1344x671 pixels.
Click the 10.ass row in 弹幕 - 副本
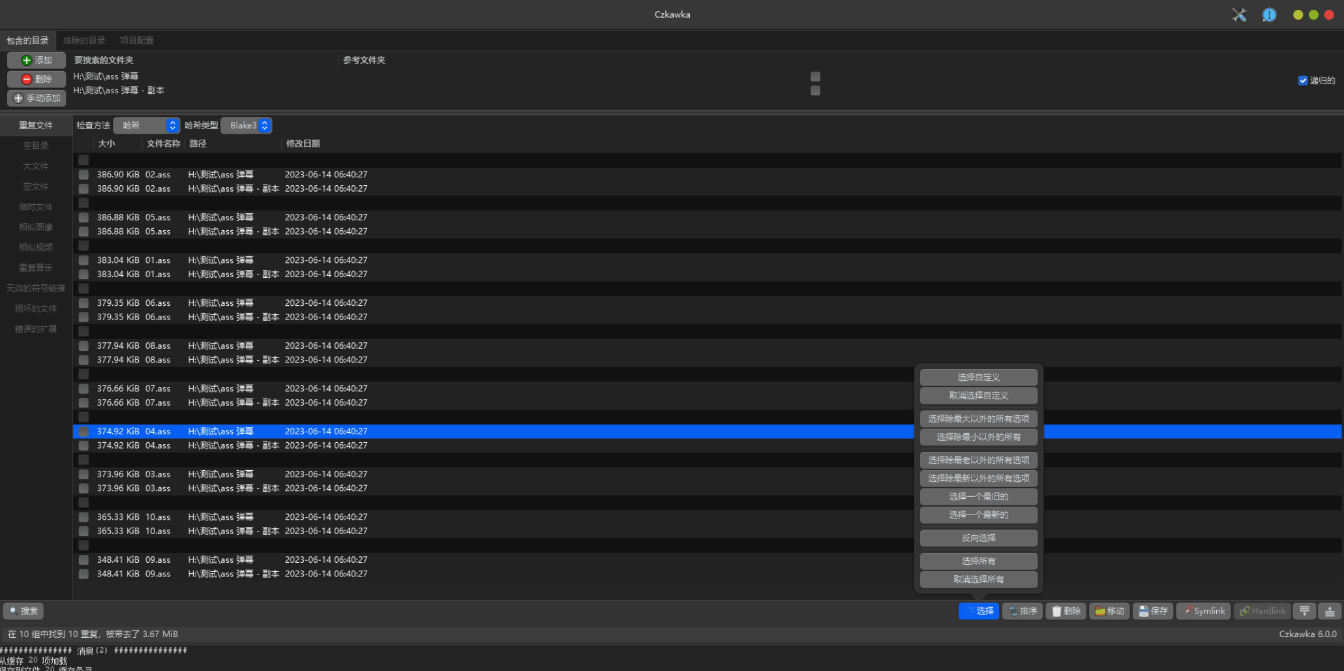click(x=707, y=531)
